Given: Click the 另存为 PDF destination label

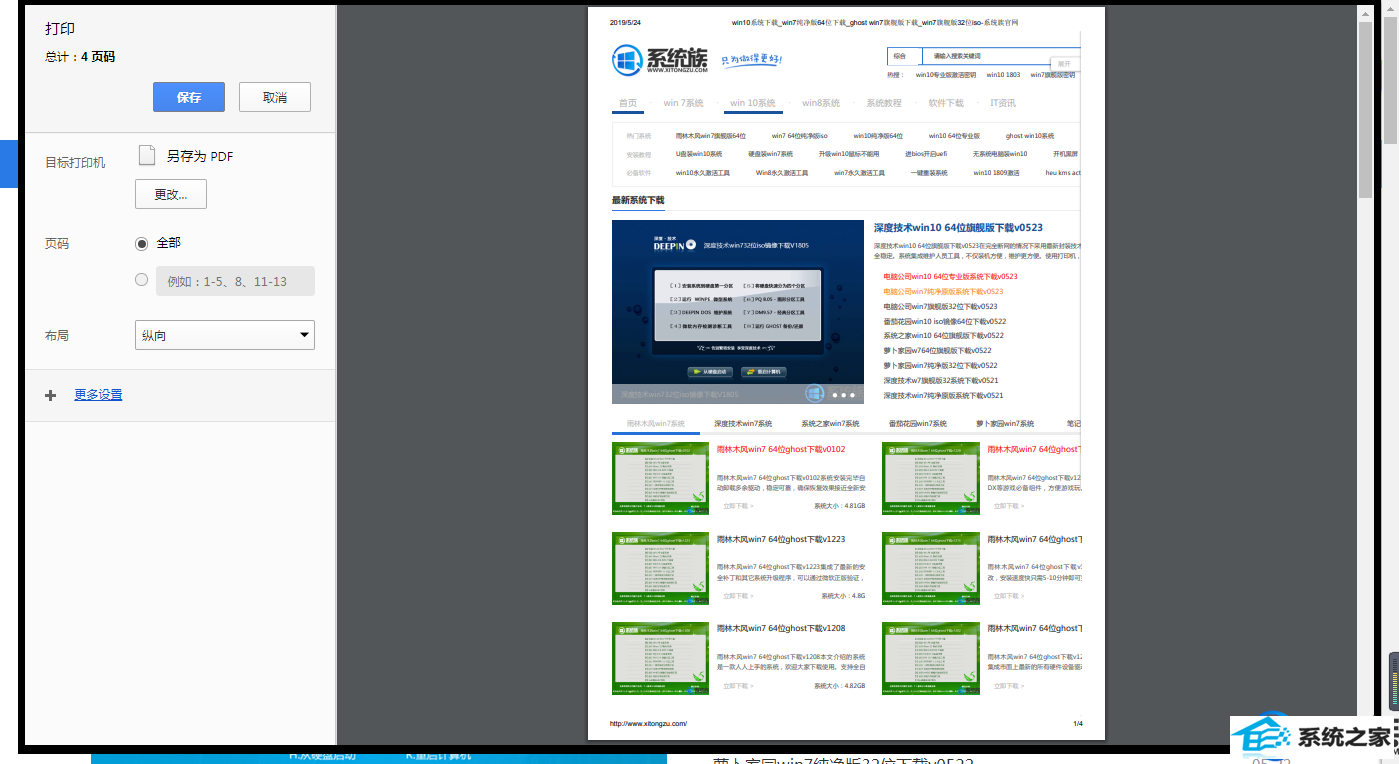Looking at the screenshot, I should (200, 156).
